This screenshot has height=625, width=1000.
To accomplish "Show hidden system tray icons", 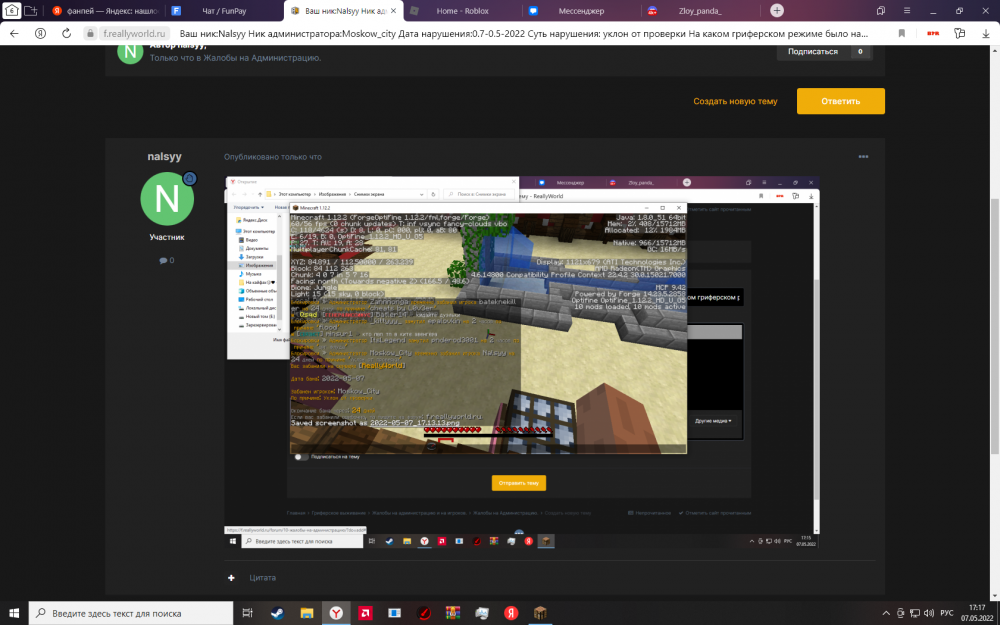I will pyautogui.click(x=887, y=613).
